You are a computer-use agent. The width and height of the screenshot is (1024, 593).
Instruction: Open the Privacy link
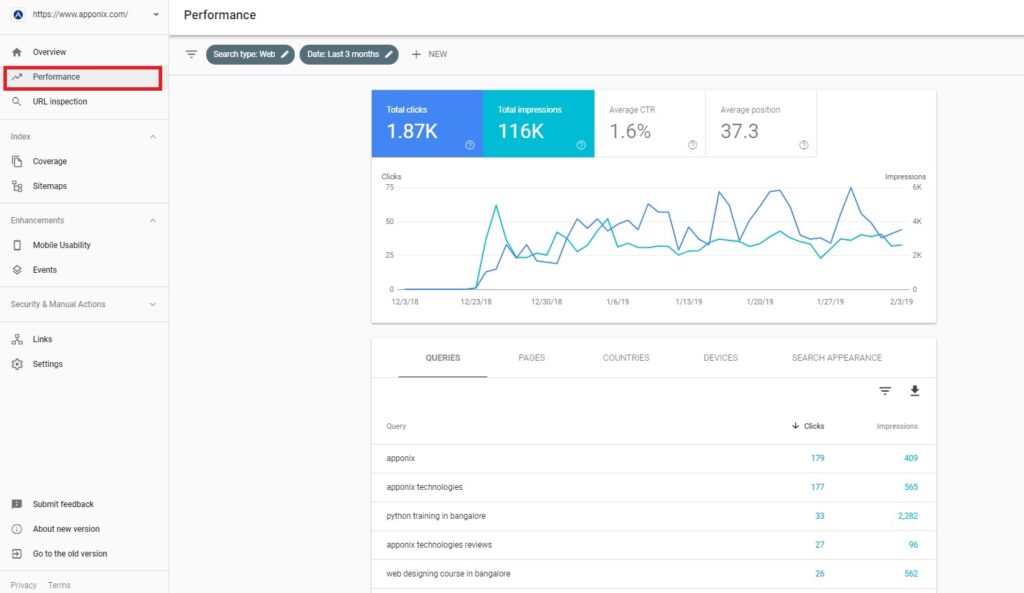(x=24, y=585)
